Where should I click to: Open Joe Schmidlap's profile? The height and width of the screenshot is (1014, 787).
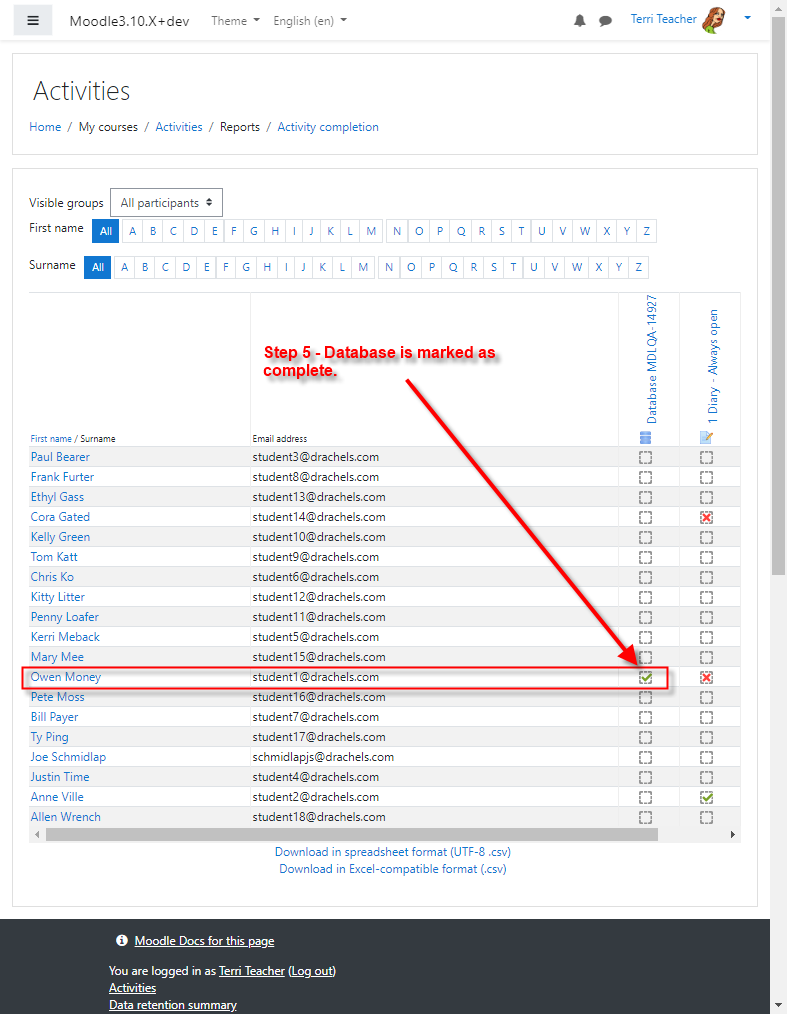tap(68, 757)
